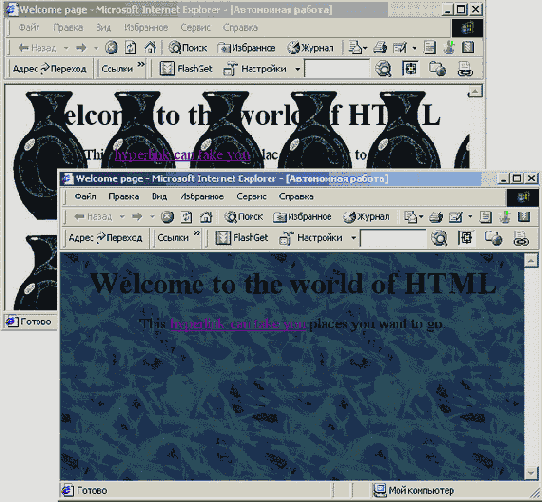Open Поиск search in front window
The height and width of the screenshot is (502, 542).
[244, 217]
